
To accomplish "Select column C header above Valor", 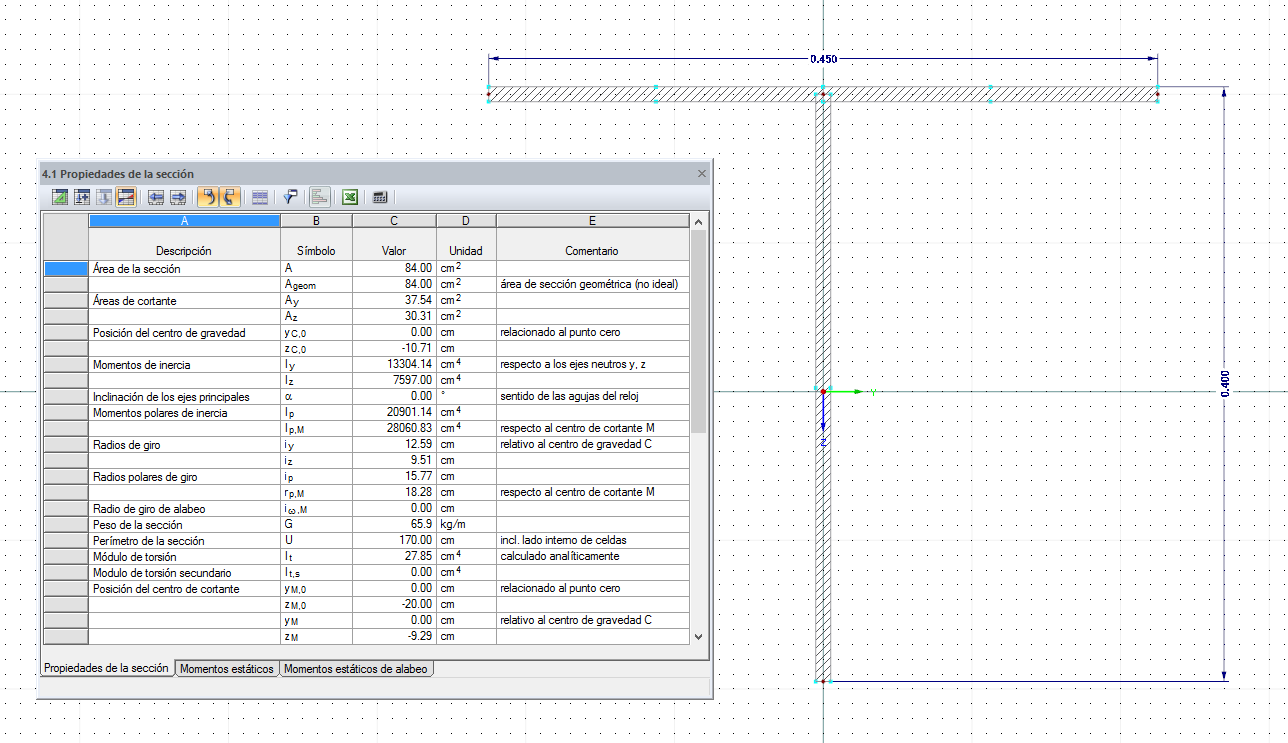I will tap(394, 221).
